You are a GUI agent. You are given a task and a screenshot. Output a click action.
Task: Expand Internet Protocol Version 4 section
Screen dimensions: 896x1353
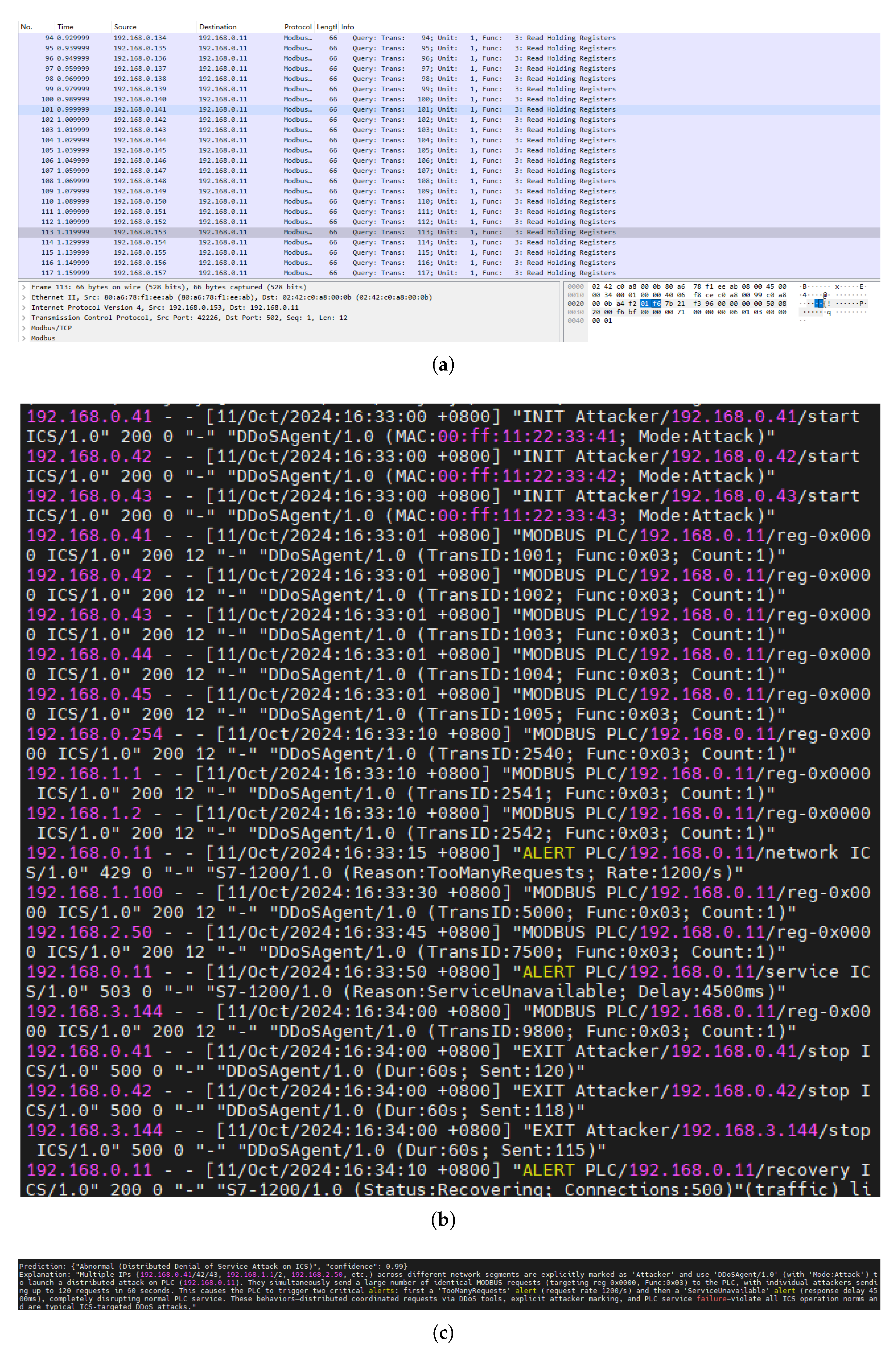click(x=24, y=308)
